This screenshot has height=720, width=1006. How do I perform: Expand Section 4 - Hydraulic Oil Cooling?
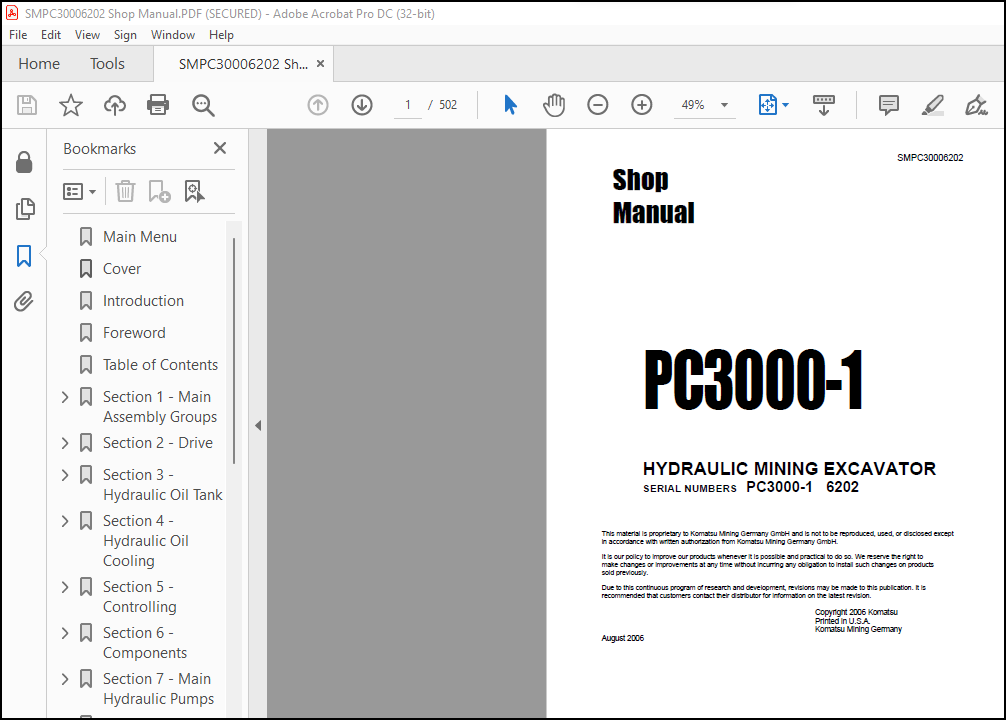coord(65,521)
